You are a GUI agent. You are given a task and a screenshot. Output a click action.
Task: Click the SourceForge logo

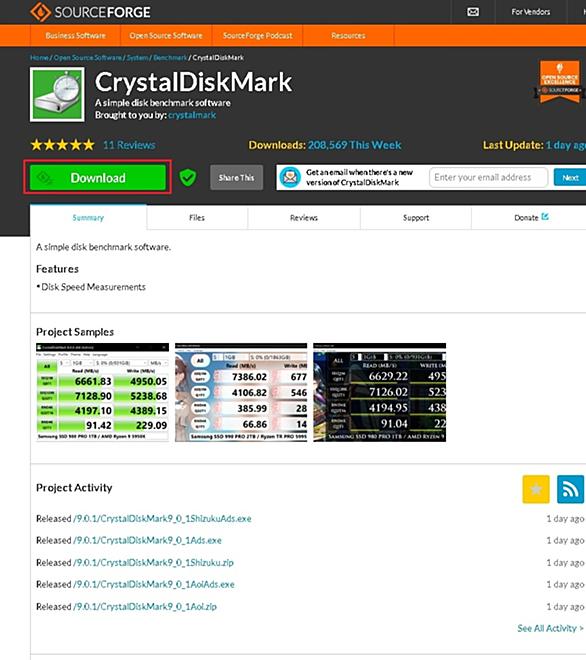pyautogui.click(x=90, y=12)
